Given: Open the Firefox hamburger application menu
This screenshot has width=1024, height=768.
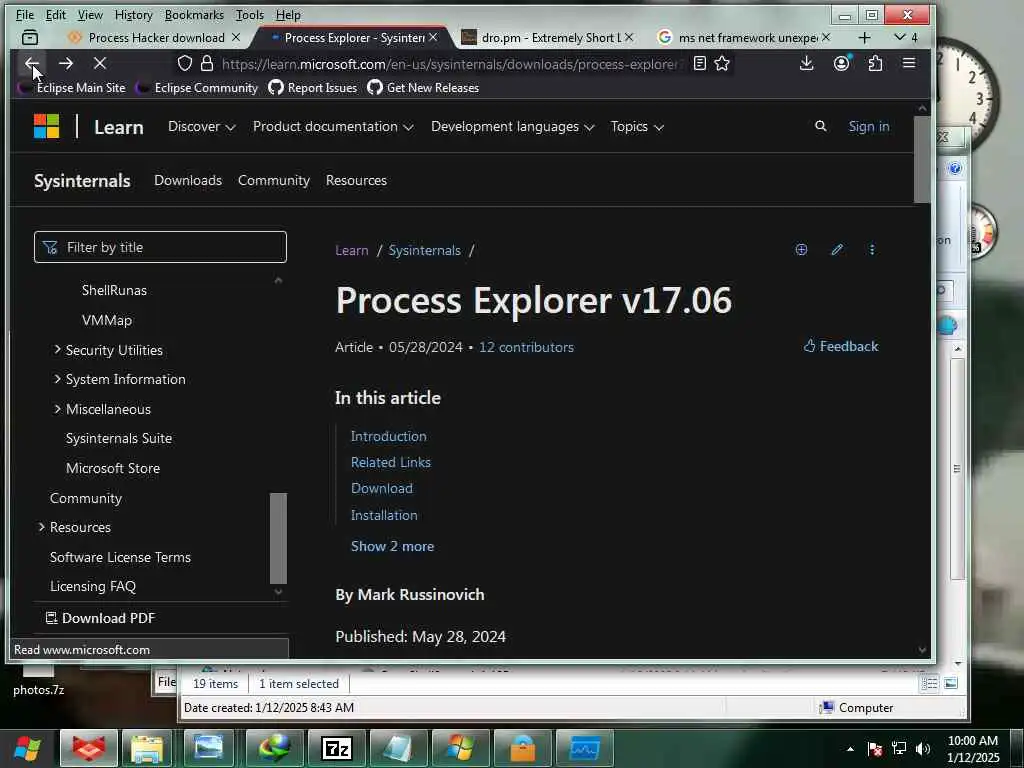Looking at the screenshot, I should click(908, 63).
